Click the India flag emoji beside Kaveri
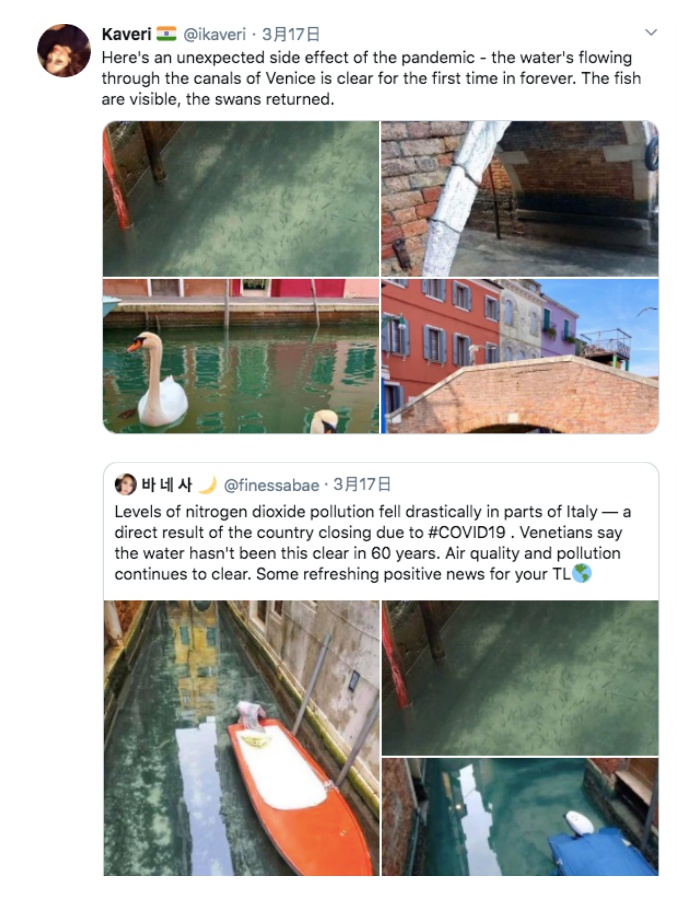Screen dimensions: 700x900 (x=166, y=33)
